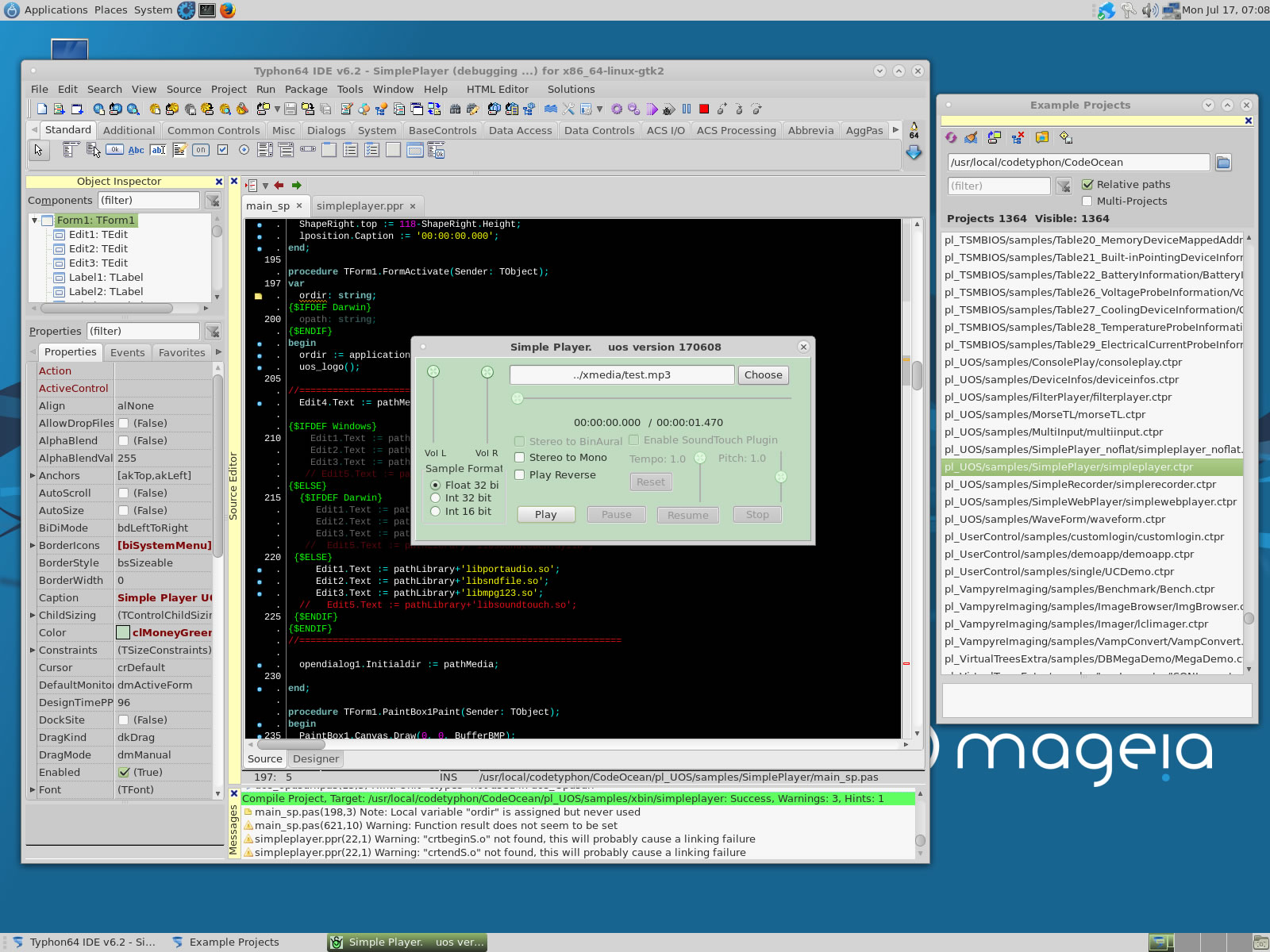Toggle the AlphaBlend property checkbox

[124, 441]
